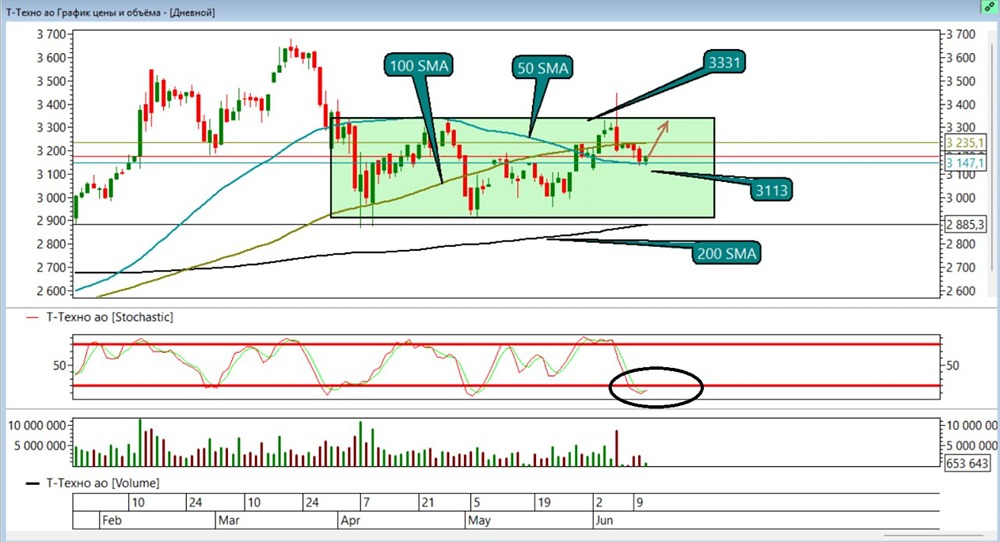Click the 2 600 label on the right price axis
Image resolution: width=1000 pixels, height=542 pixels.
961,291
